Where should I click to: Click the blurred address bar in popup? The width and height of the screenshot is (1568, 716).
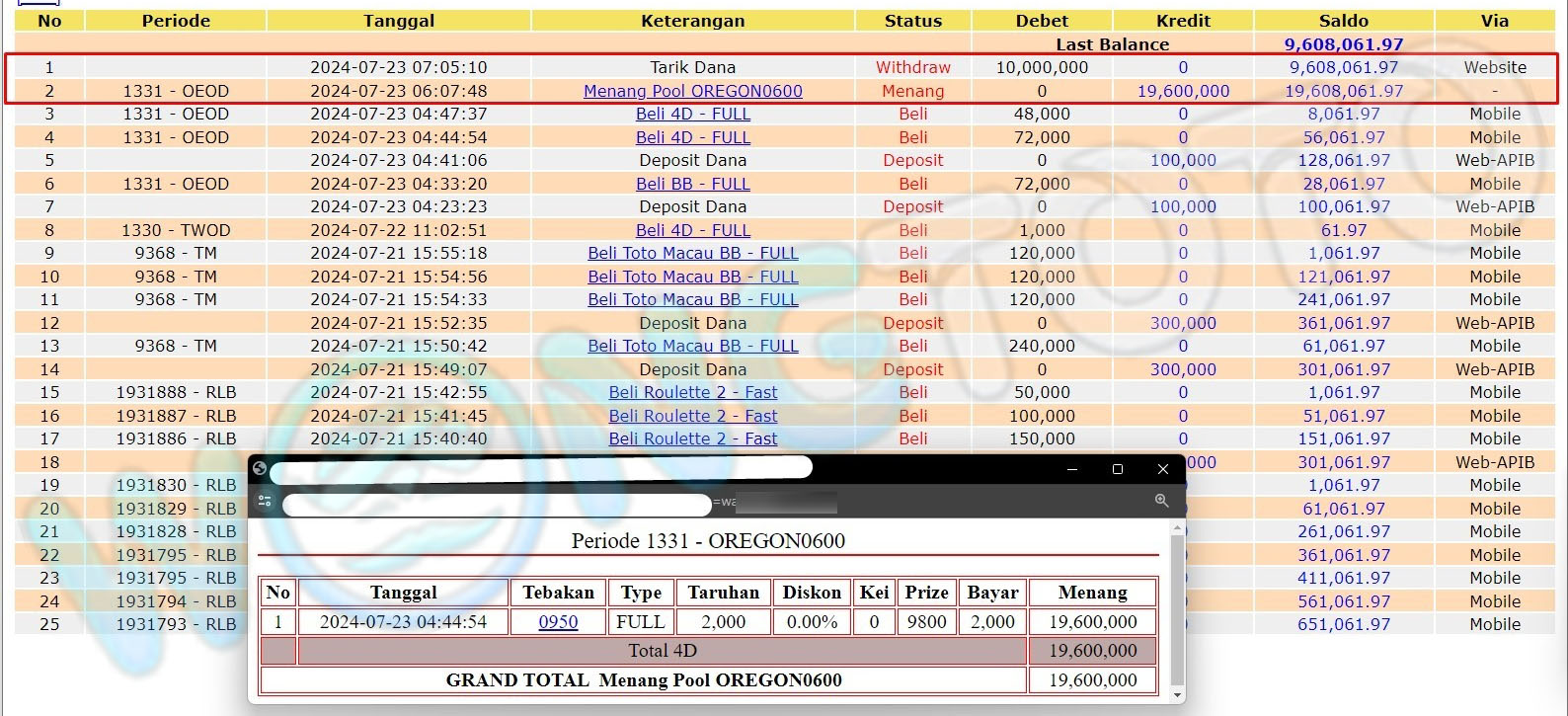click(496, 505)
